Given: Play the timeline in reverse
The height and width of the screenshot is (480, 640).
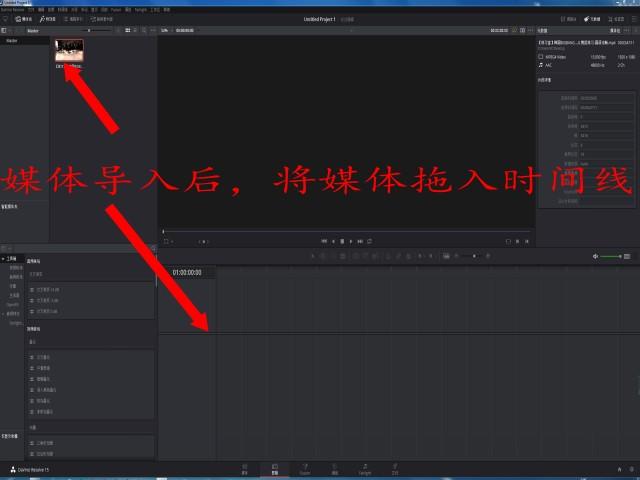Looking at the screenshot, I should click(333, 241).
